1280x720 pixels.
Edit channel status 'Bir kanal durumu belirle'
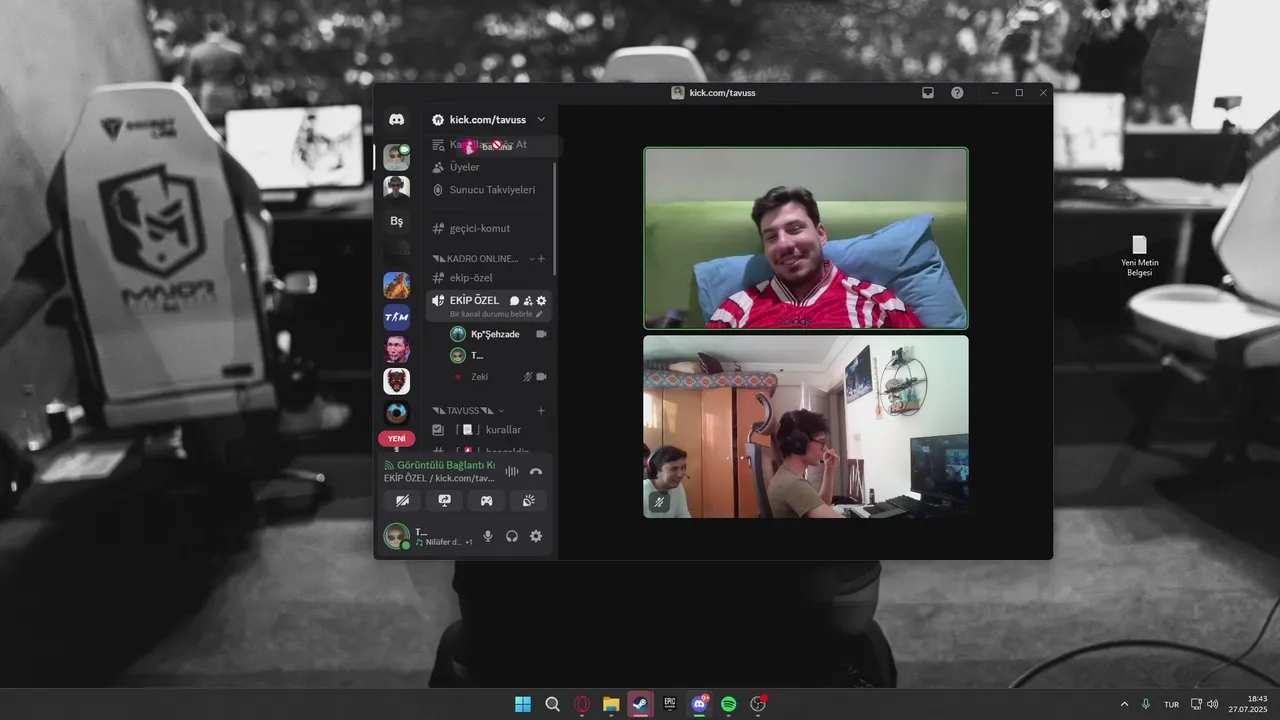tap(497, 314)
